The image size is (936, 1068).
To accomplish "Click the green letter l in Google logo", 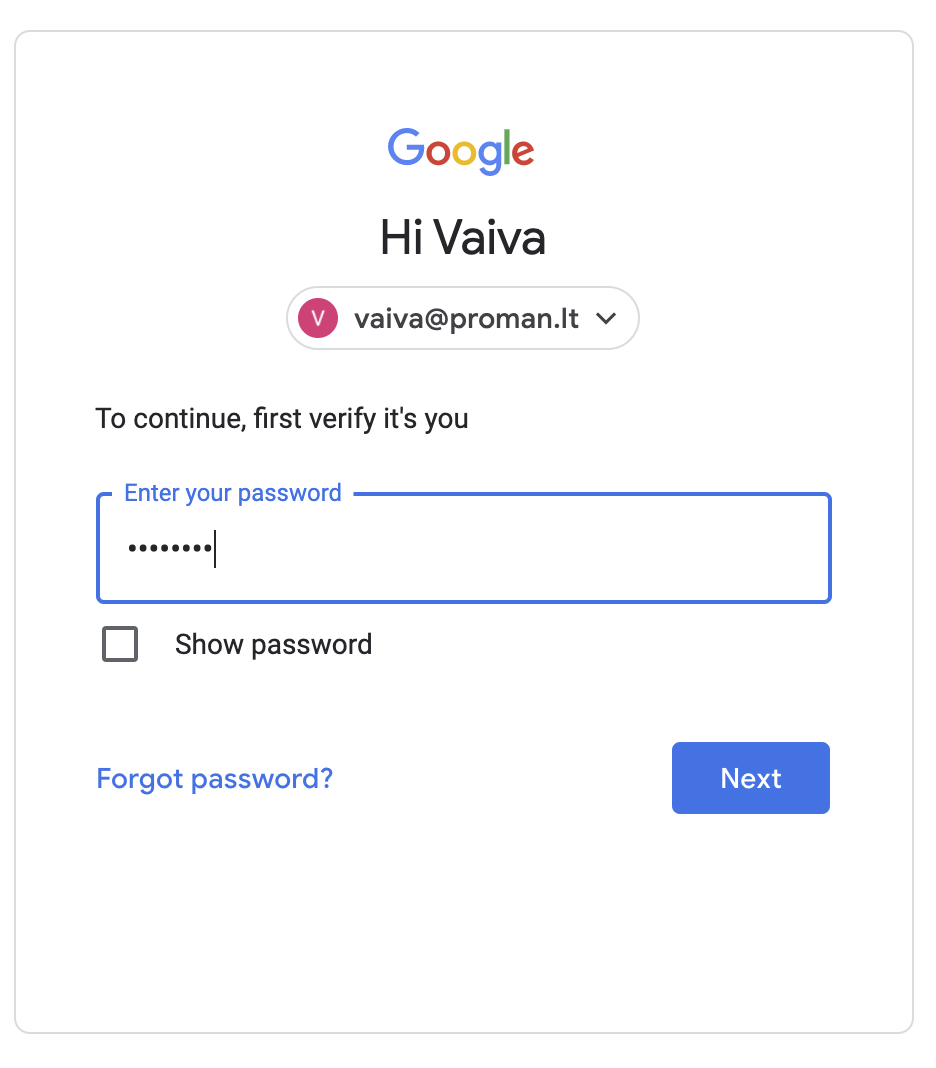I will (505, 148).
